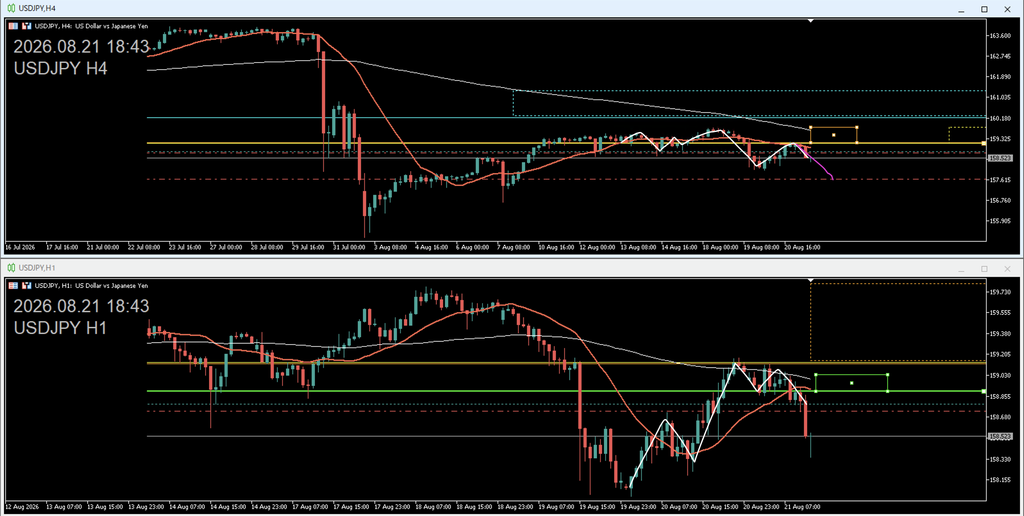Maximize the USDJPY,H4 chart window

[x=984, y=9]
